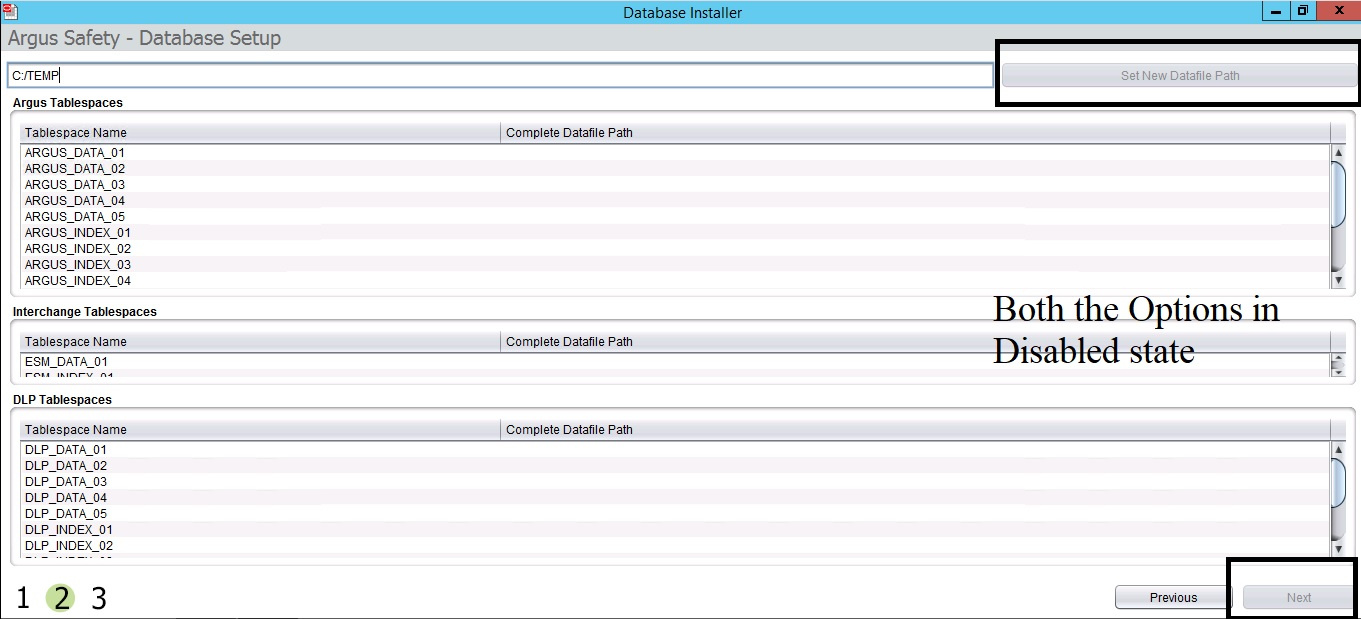Select ARGUS_INDEX_03 tablespace row
Screen dimensions: 1361x619
pos(675,264)
